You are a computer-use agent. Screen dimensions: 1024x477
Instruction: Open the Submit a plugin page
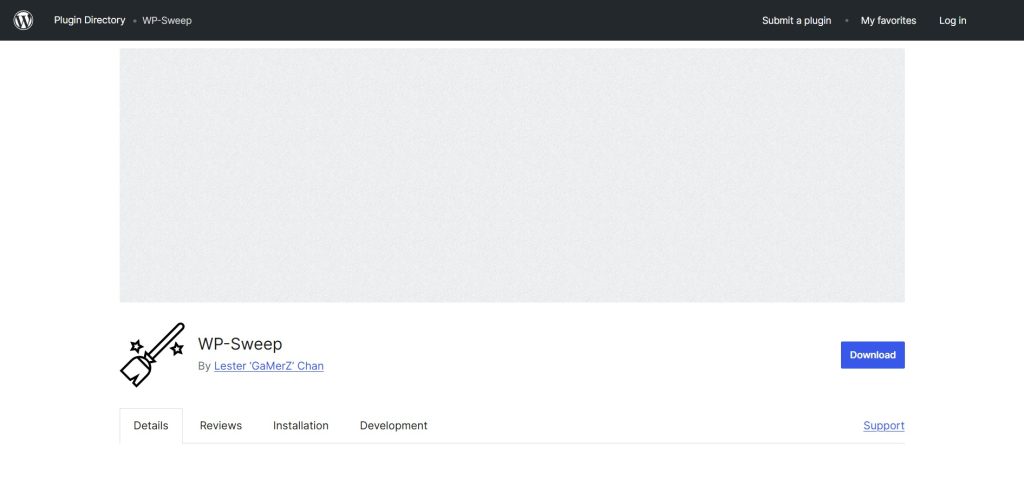[x=796, y=20]
